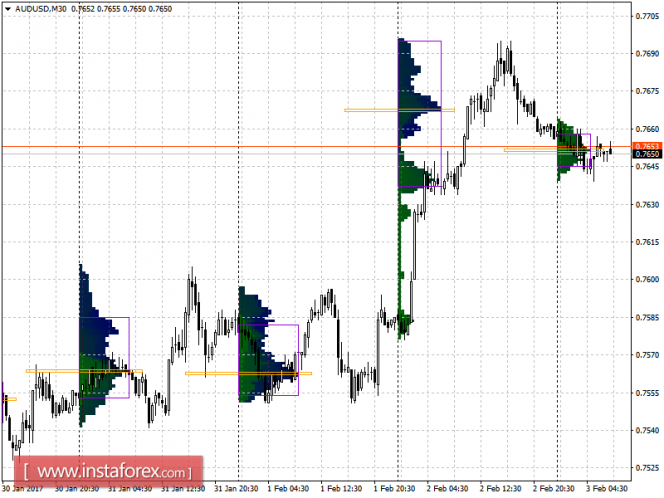The height and width of the screenshot is (498, 664).
Task: Click the small purple rectangle near 3 Feb
Action: [x=574, y=150]
